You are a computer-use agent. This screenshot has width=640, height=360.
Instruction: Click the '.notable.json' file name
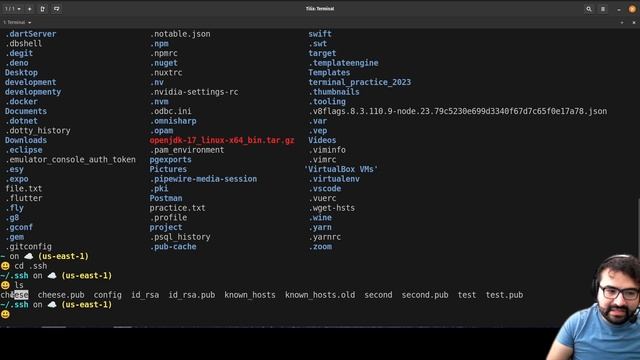point(180,34)
